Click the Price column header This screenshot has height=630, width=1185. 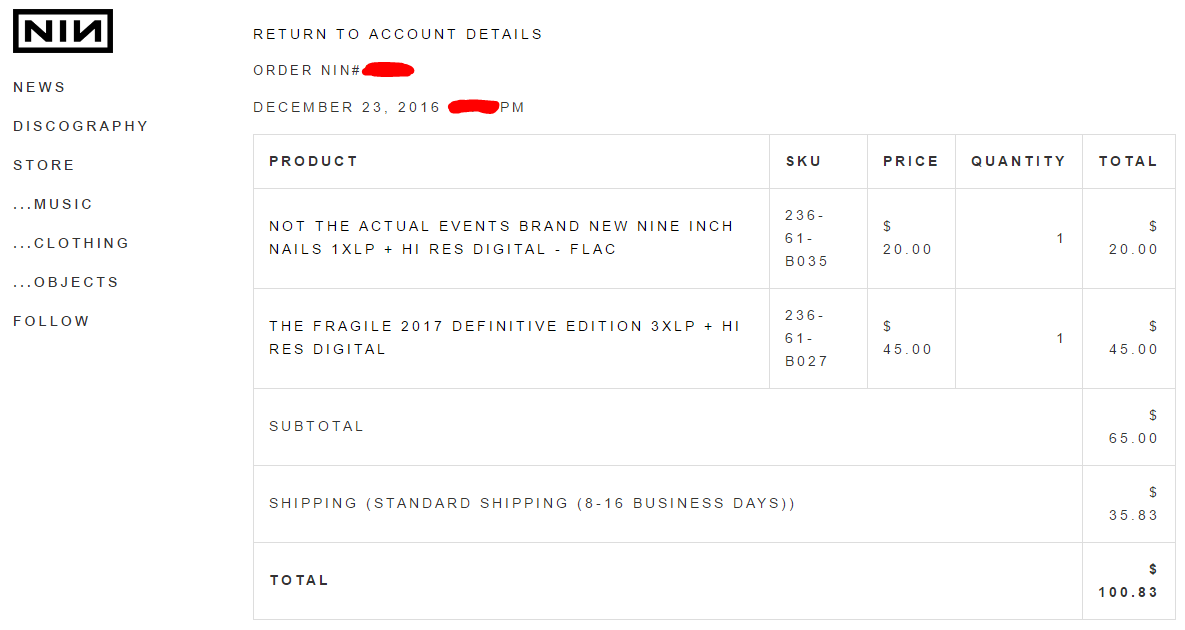point(910,161)
